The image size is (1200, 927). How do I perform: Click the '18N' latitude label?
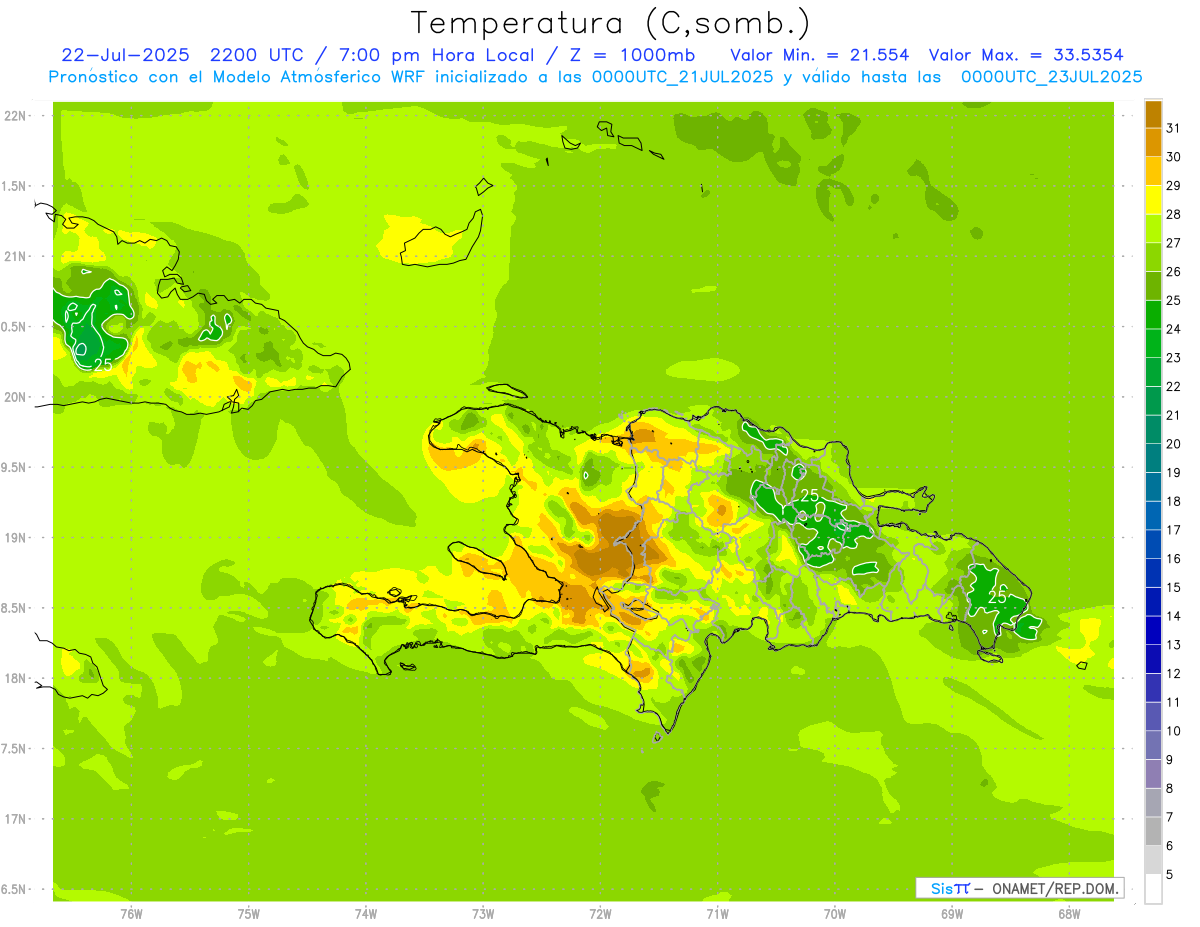pyautogui.click(x=15, y=678)
